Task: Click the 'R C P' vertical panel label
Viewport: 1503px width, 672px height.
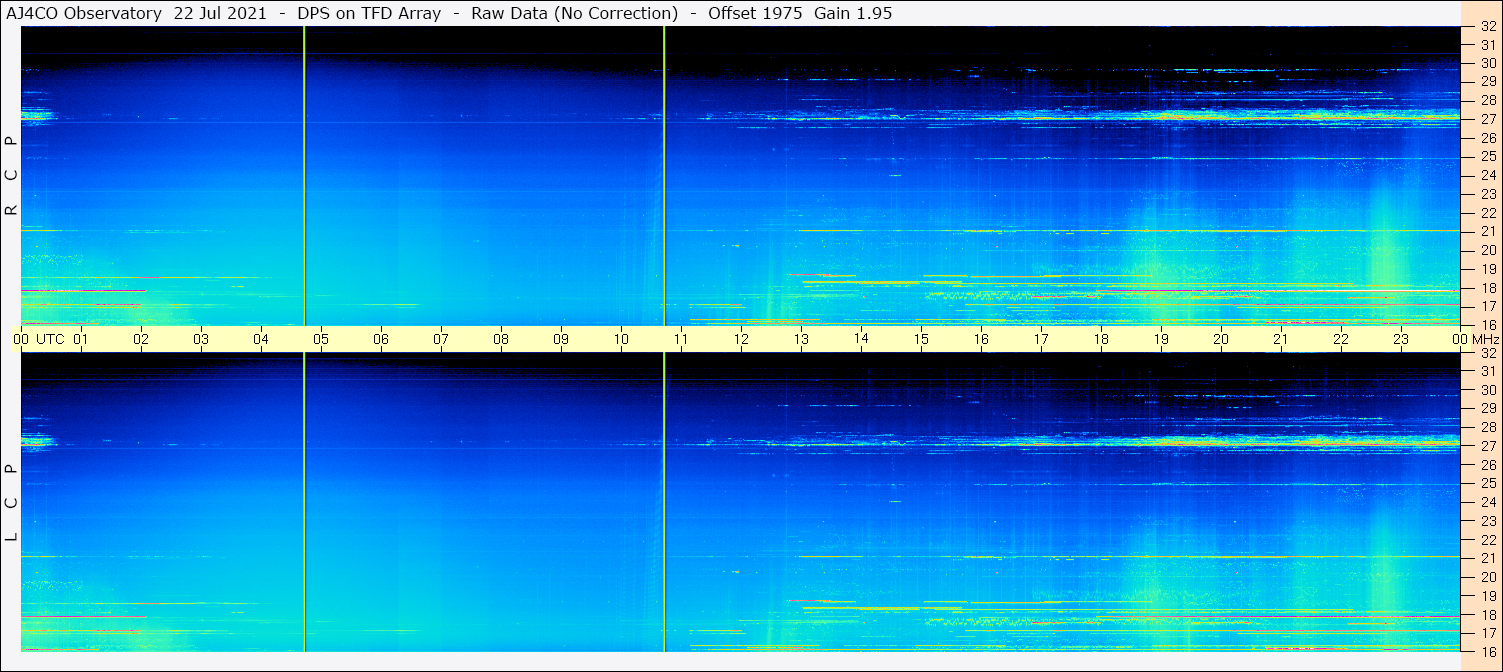Action: tap(12, 176)
